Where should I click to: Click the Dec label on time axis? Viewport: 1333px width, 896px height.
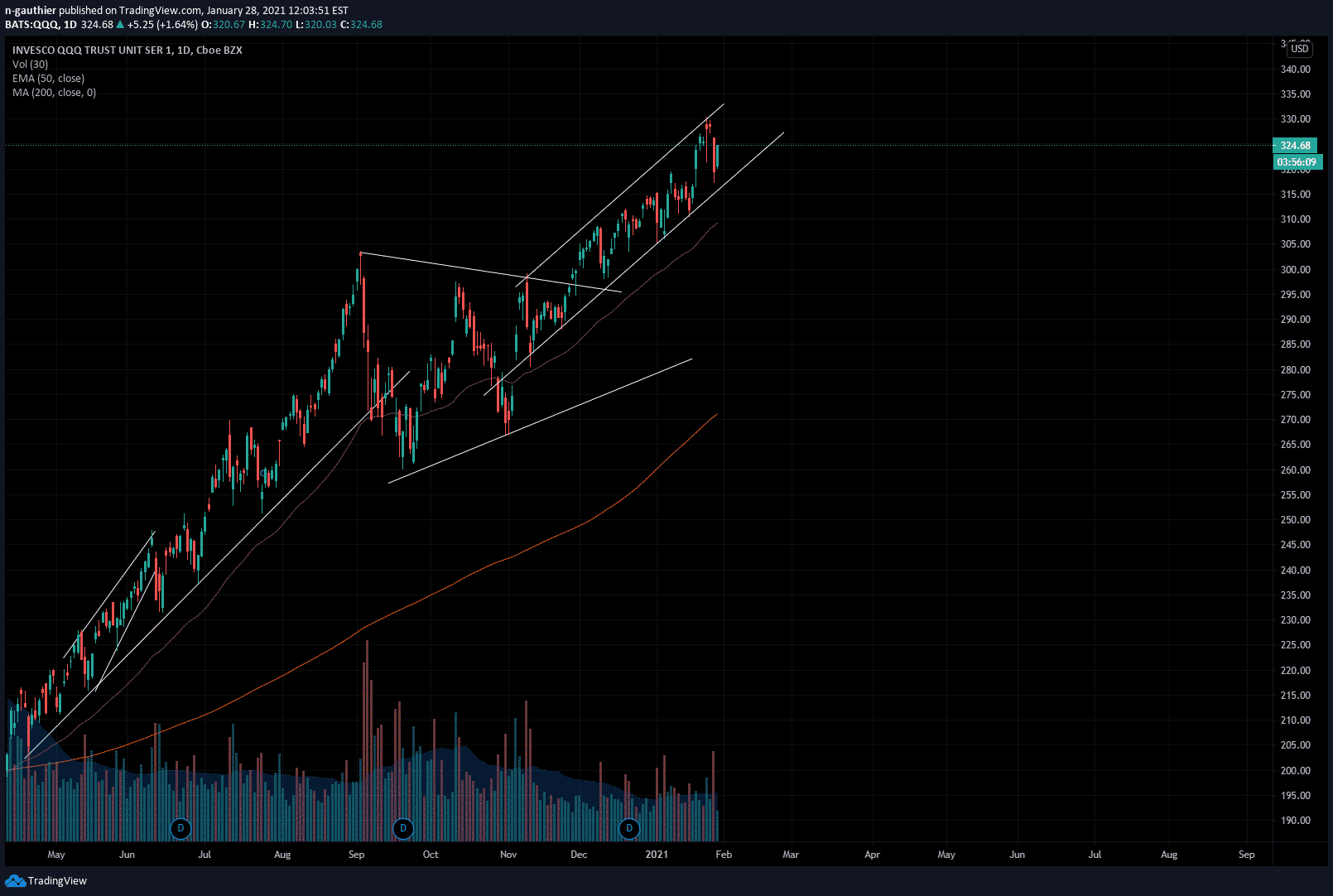coord(579,855)
